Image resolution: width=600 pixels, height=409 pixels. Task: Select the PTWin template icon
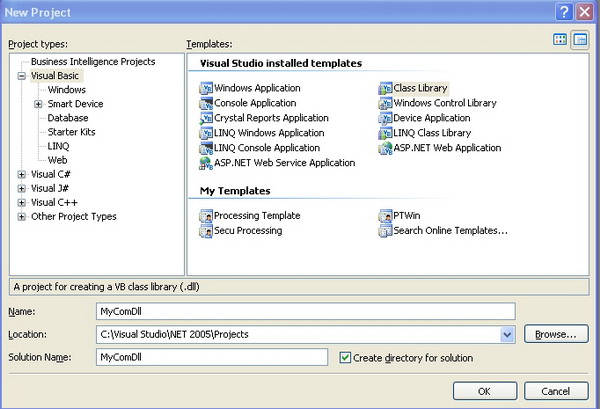pyautogui.click(x=385, y=216)
